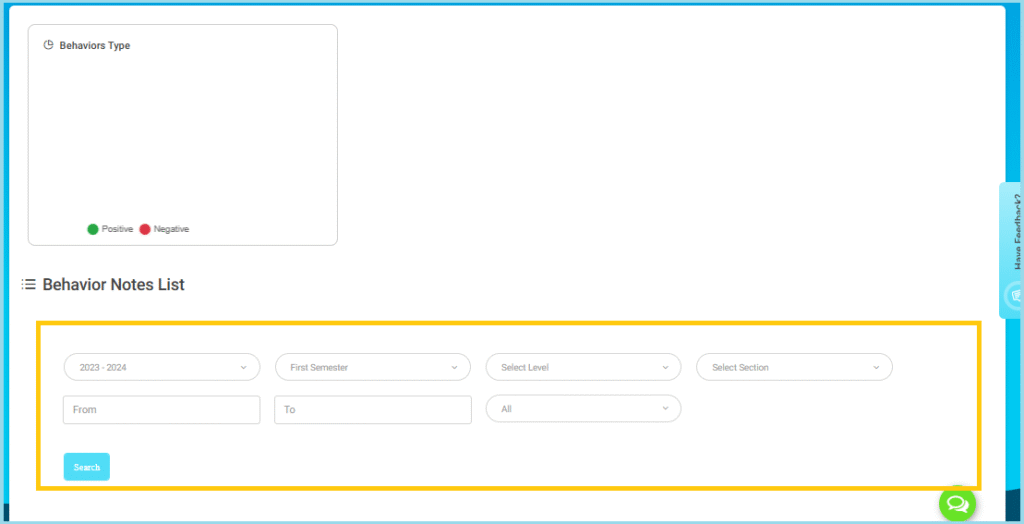Toggle the Negative series legend label

[x=171, y=229]
